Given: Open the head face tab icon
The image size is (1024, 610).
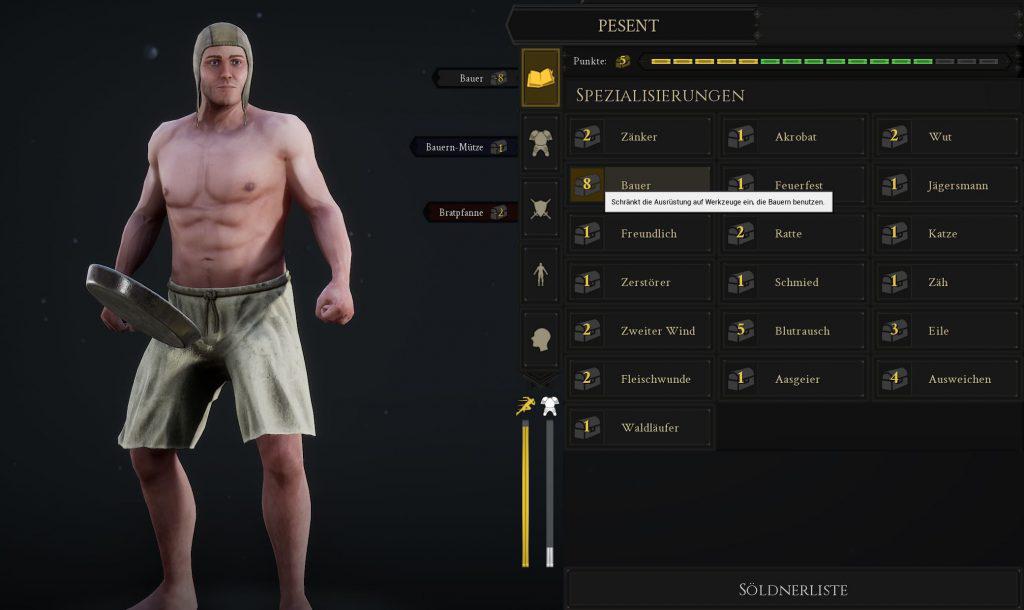Looking at the screenshot, I should click(541, 340).
